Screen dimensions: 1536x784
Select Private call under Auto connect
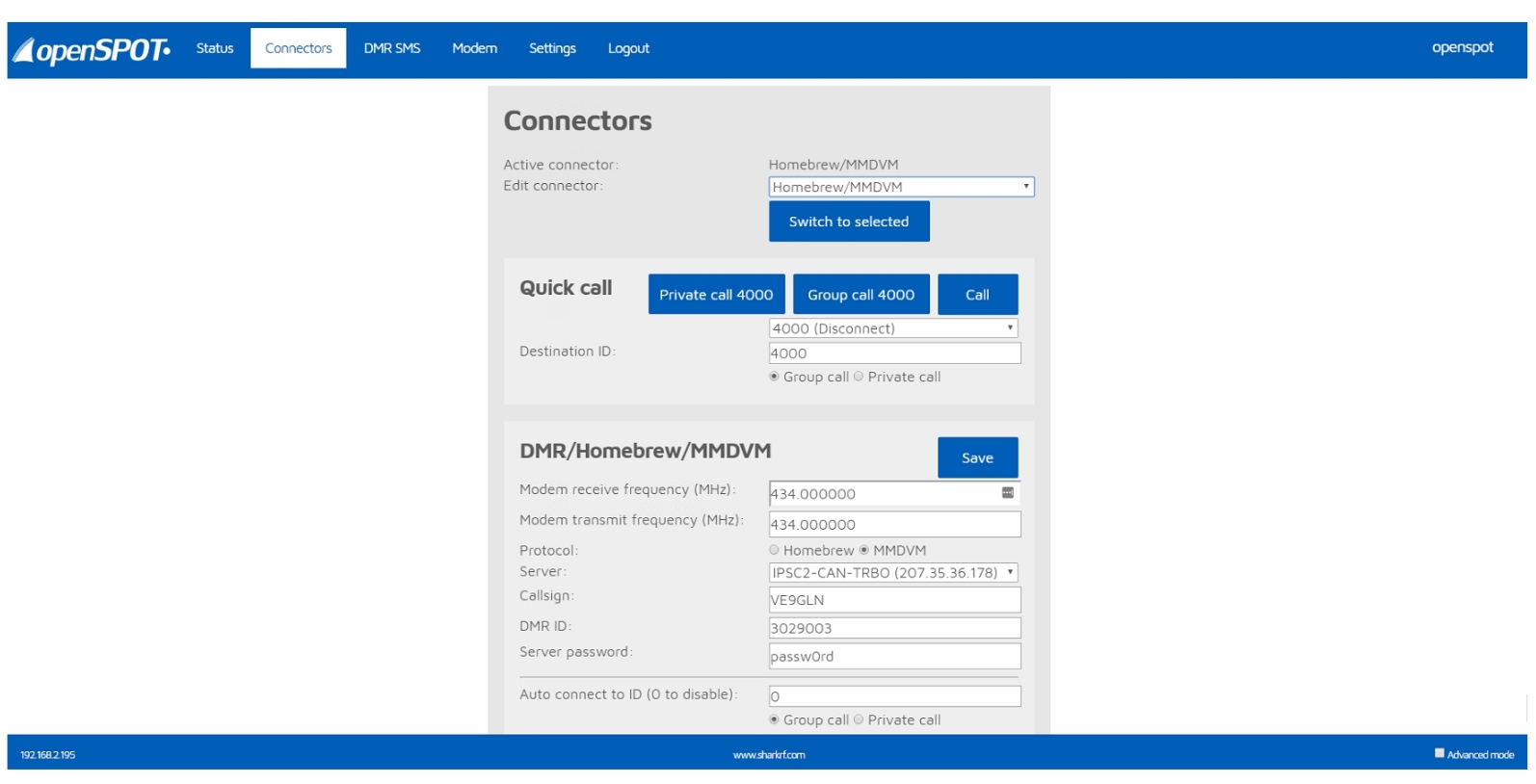(859, 719)
